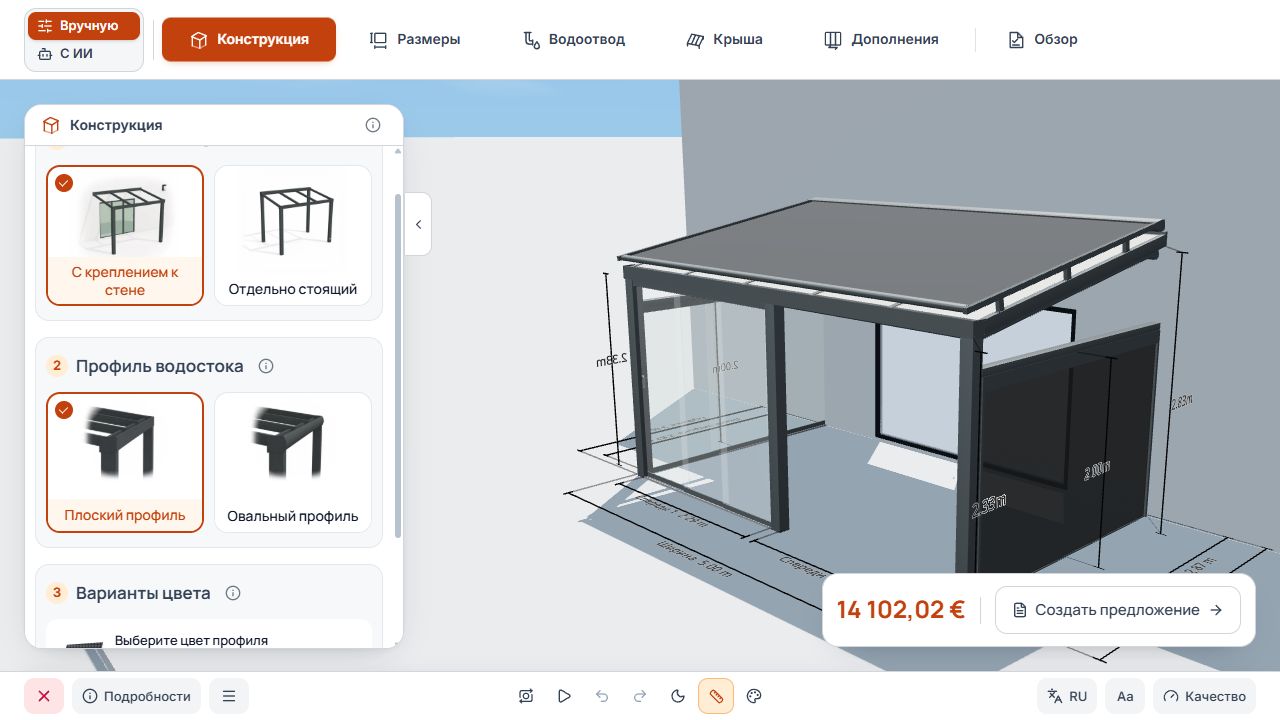Image resolution: width=1280 pixels, height=720 pixels.
Task: Open Подробности details
Action: pos(136,696)
